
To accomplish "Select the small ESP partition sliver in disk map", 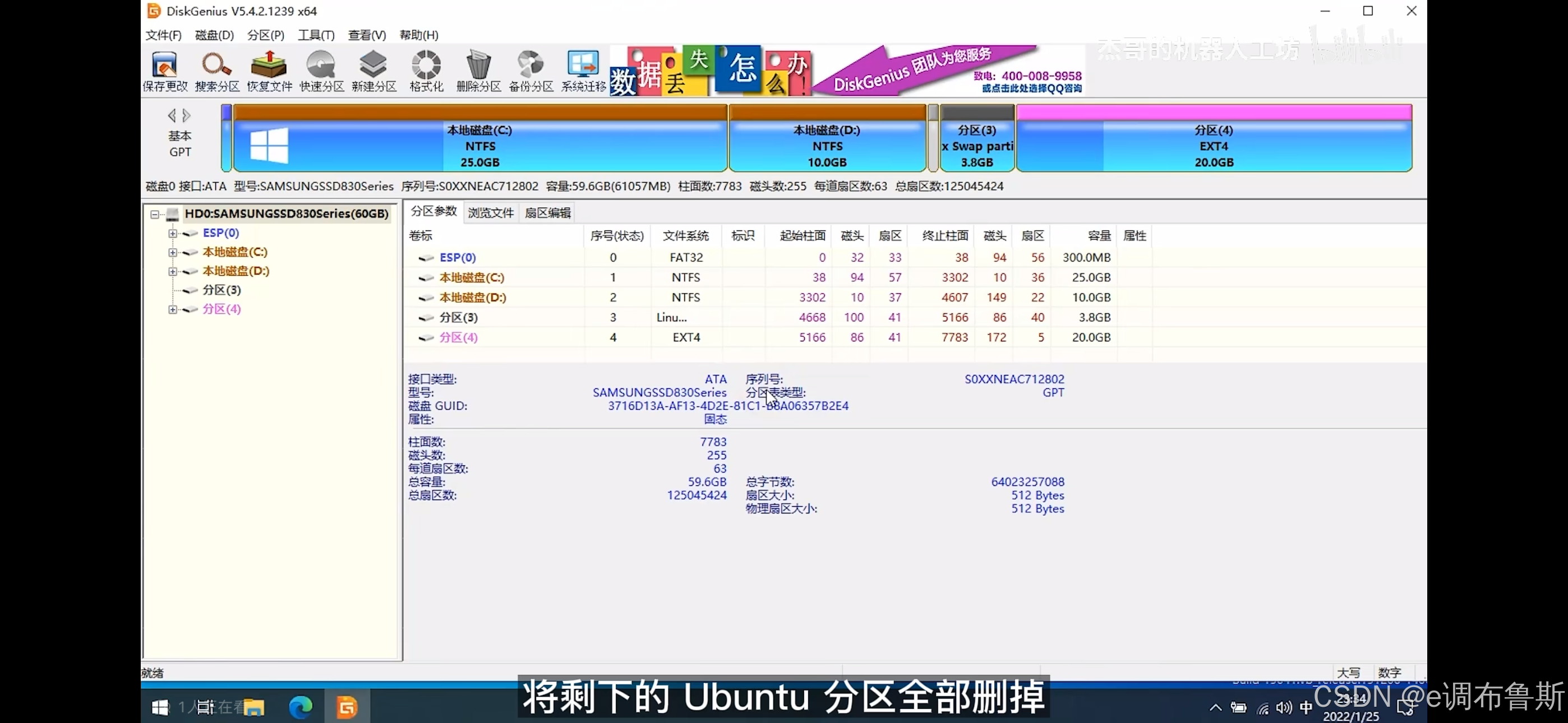I will (x=227, y=138).
